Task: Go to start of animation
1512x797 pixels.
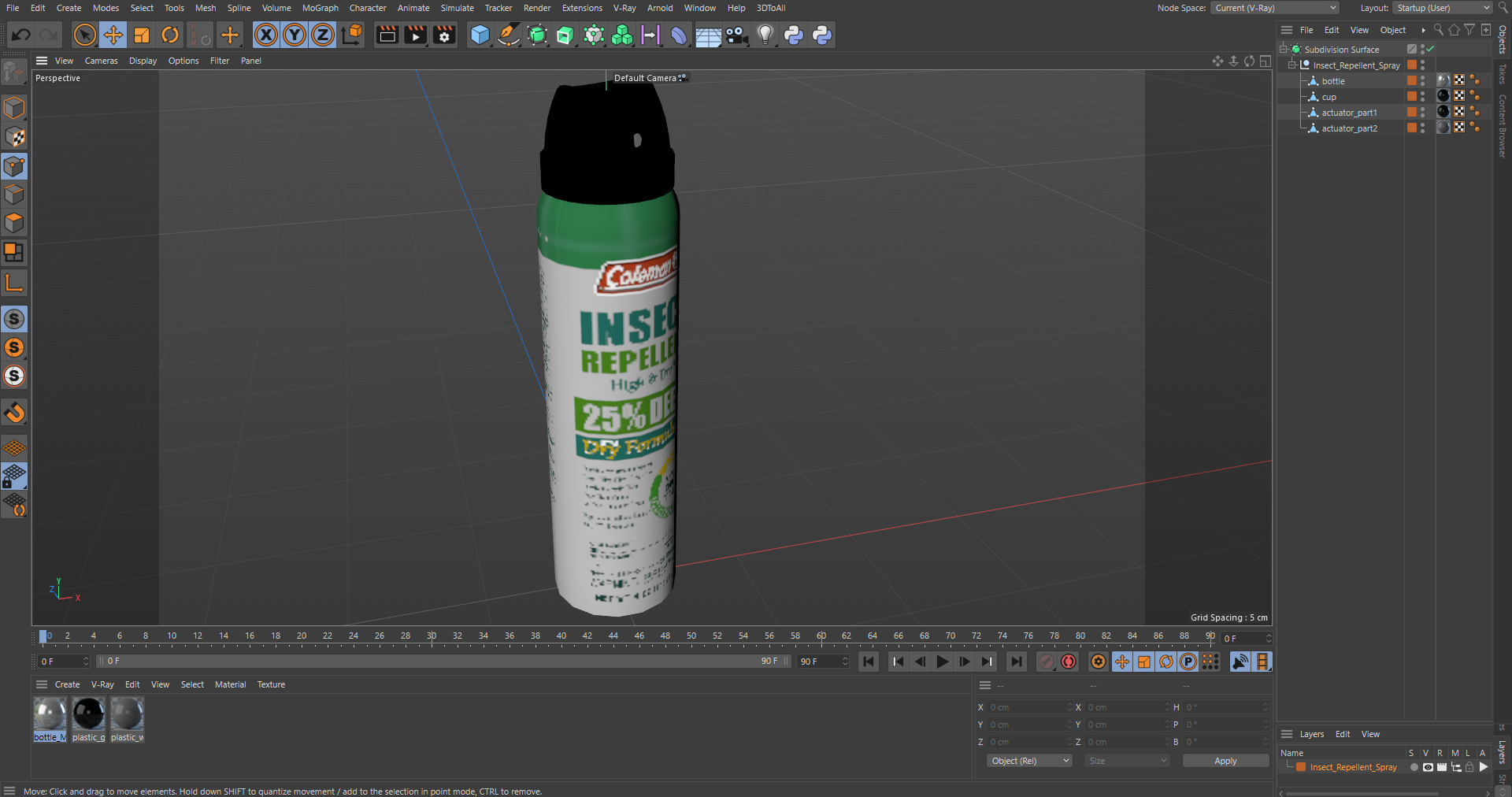Action: tap(869, 662)
